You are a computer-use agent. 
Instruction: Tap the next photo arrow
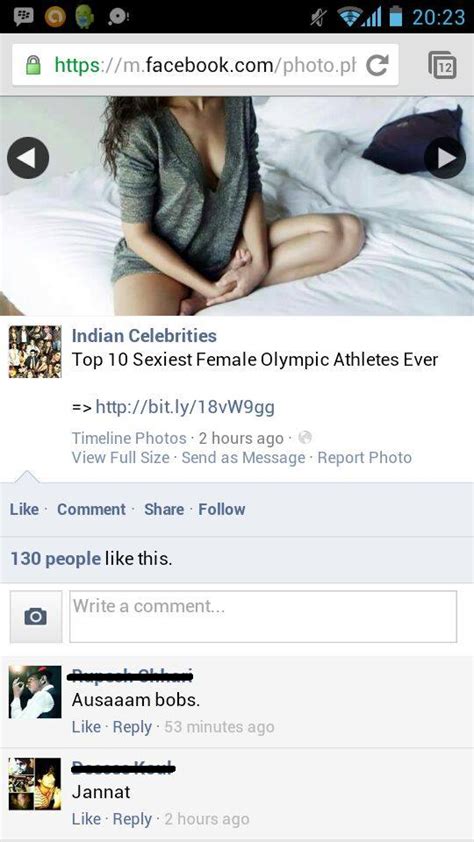[445, 157]
